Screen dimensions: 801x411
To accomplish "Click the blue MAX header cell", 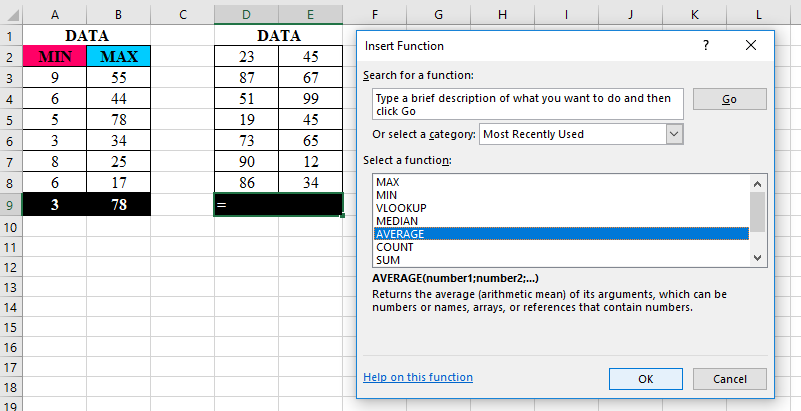I will [119, 56].
